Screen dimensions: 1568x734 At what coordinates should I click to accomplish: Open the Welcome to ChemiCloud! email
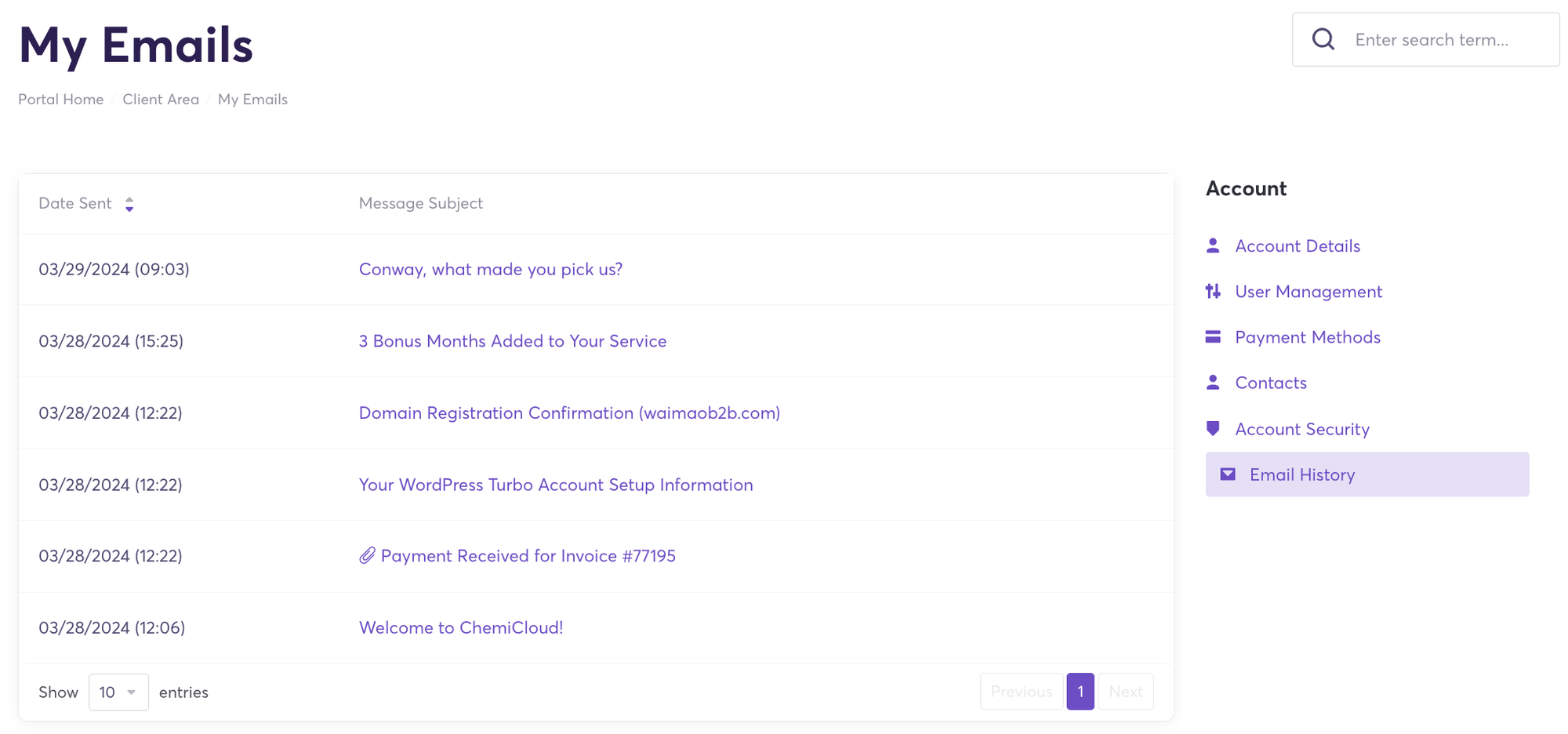[x=461, y=627]
